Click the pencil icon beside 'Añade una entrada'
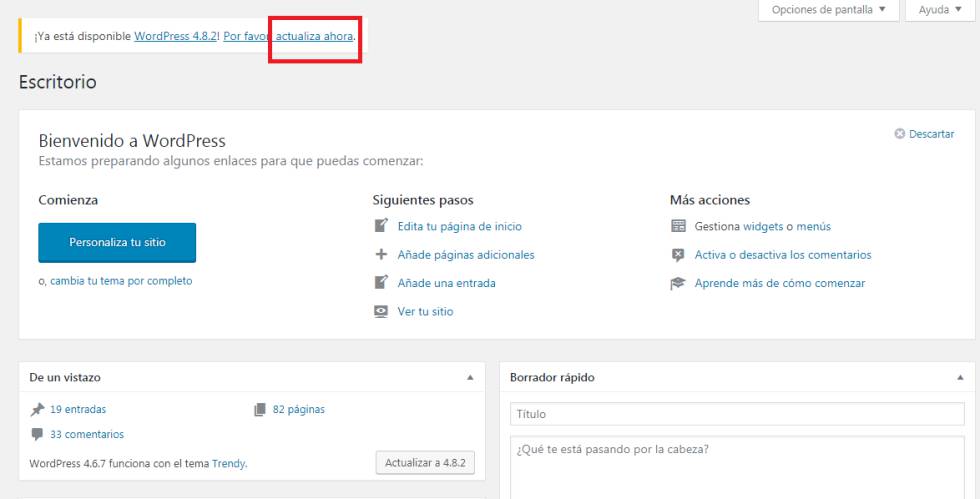This screenshot has width=980, height=499. (381, 282)
